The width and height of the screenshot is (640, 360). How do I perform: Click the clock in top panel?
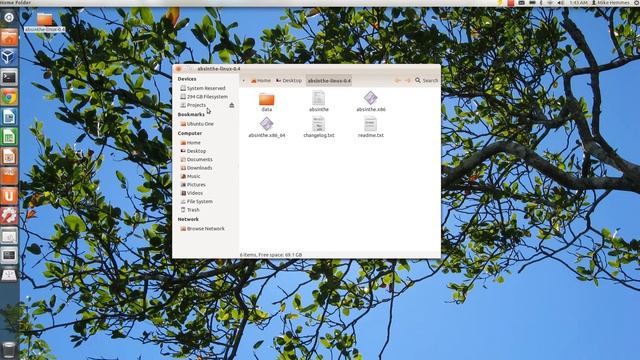click(578, 3)
